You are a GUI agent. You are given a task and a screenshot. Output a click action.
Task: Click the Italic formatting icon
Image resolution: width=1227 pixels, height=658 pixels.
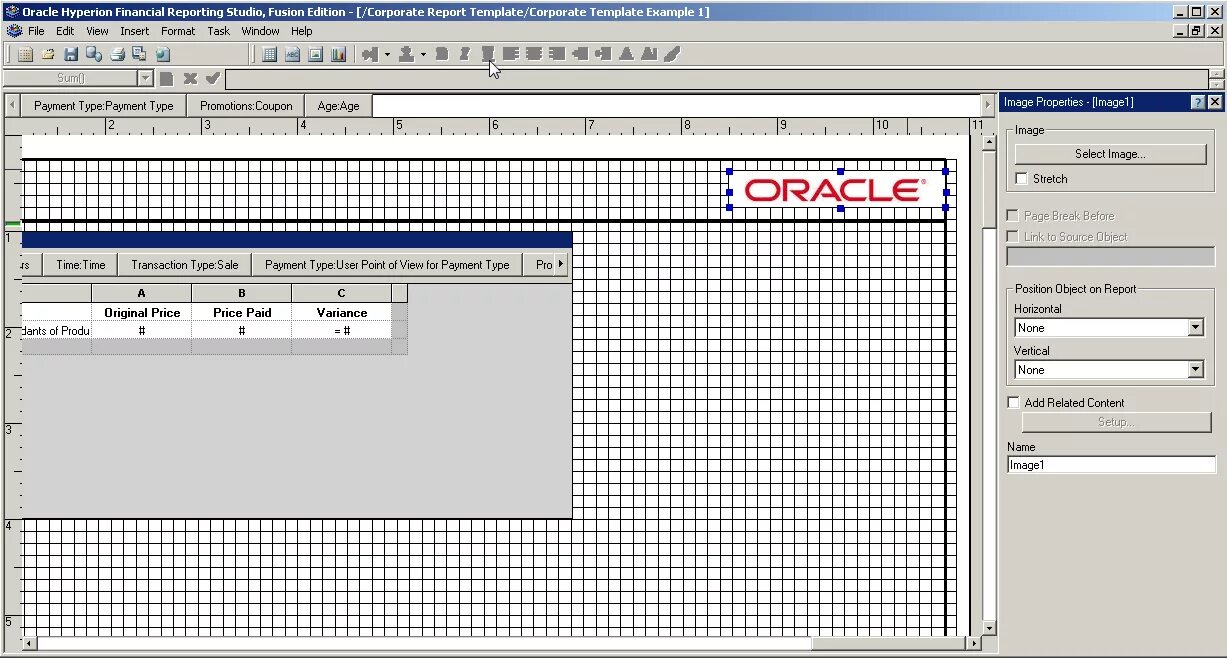click(x=465, y=54)
